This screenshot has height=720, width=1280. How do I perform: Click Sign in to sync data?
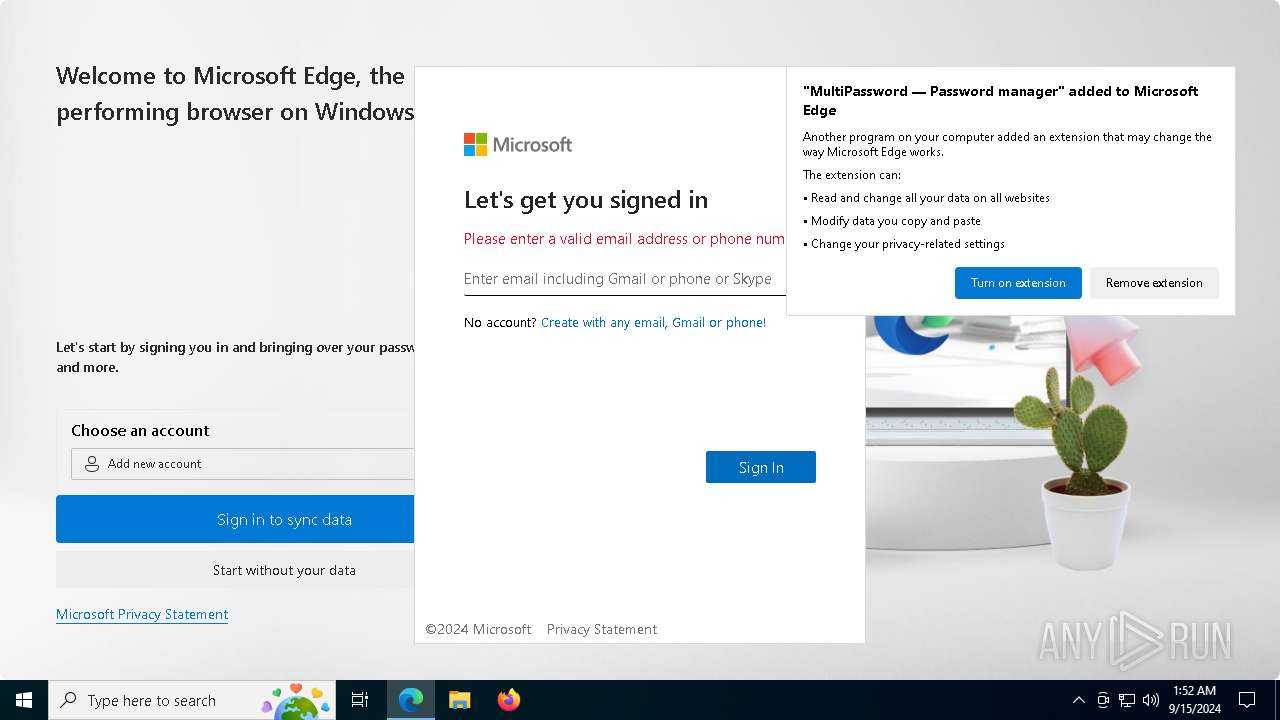(x=235, y=519)
